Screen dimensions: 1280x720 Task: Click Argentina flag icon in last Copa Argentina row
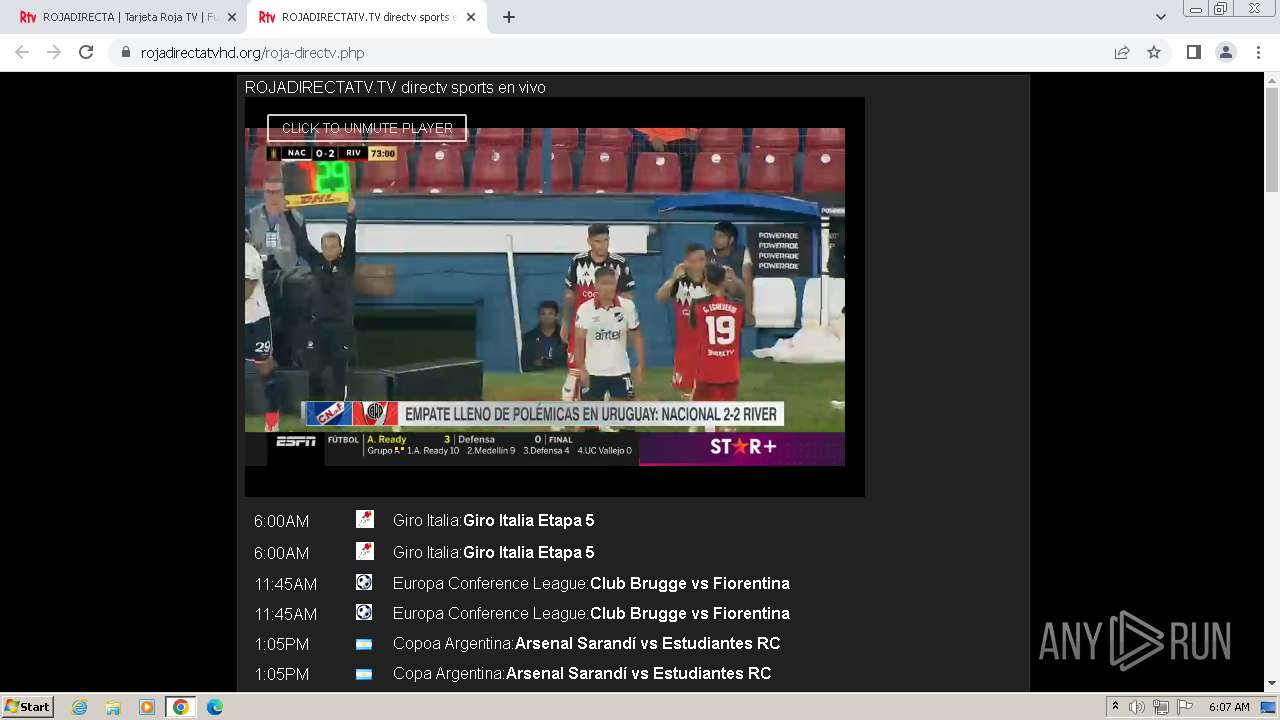click(x=364, y=674)
